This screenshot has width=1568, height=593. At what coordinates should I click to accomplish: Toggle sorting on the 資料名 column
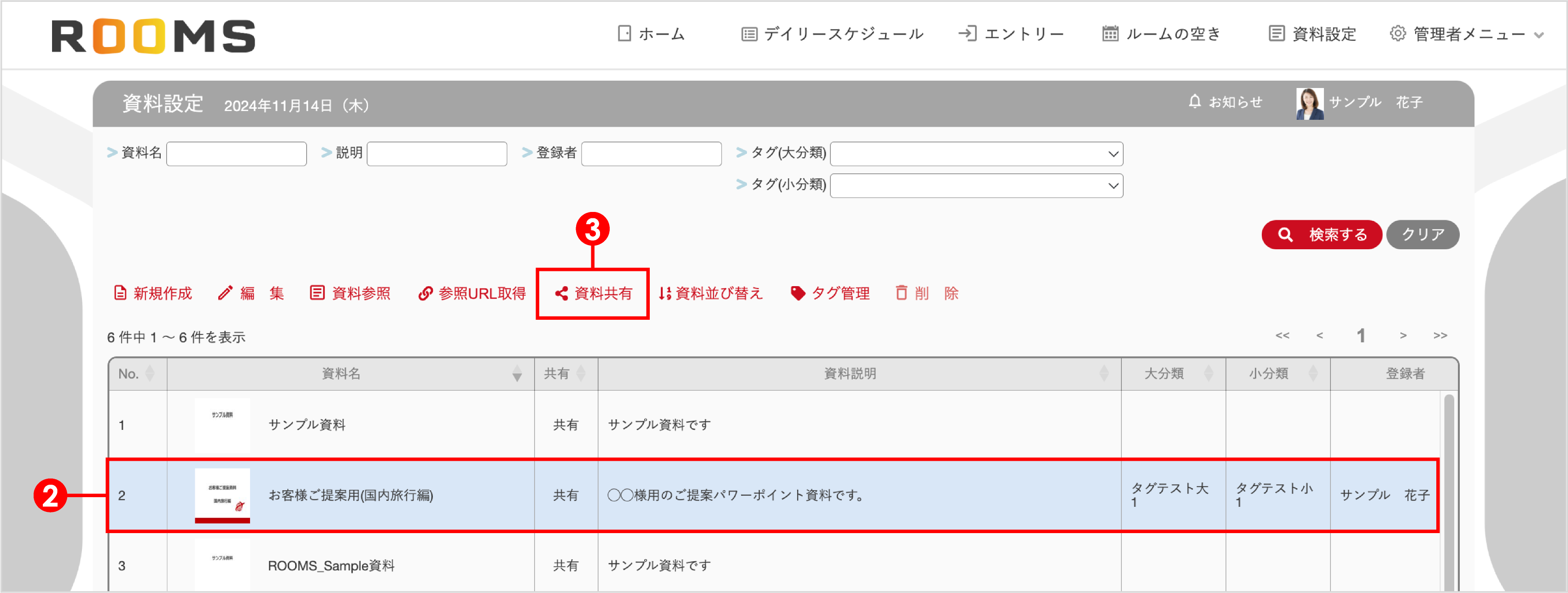click(517, 375)
